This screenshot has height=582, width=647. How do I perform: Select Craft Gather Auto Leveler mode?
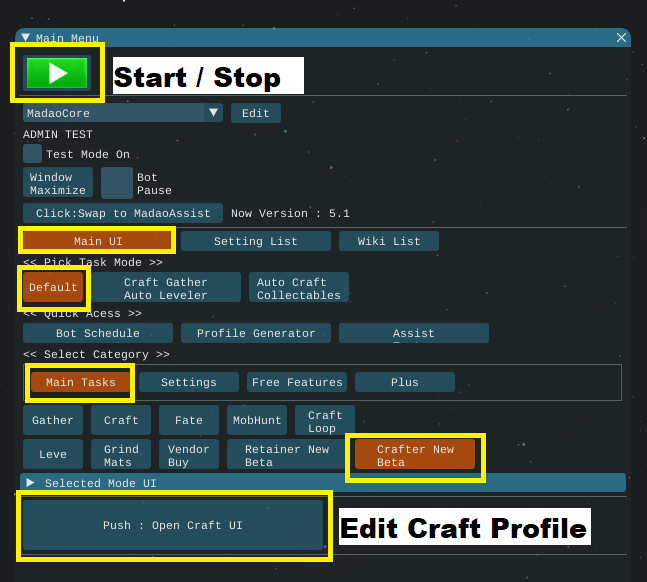[166, 288]
